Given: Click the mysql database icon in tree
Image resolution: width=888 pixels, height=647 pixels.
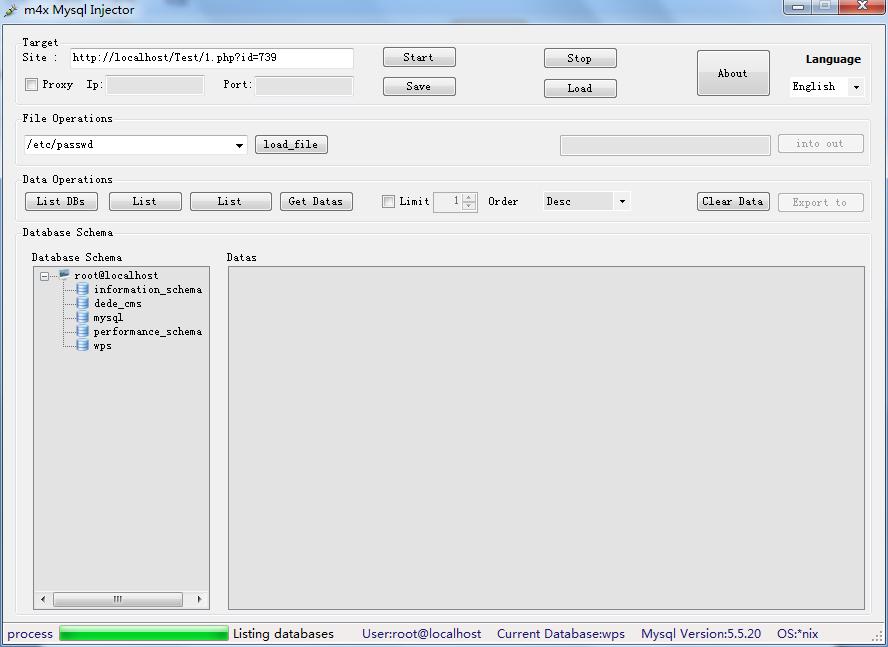Looking at the screenshot, I should coord(83,317).
